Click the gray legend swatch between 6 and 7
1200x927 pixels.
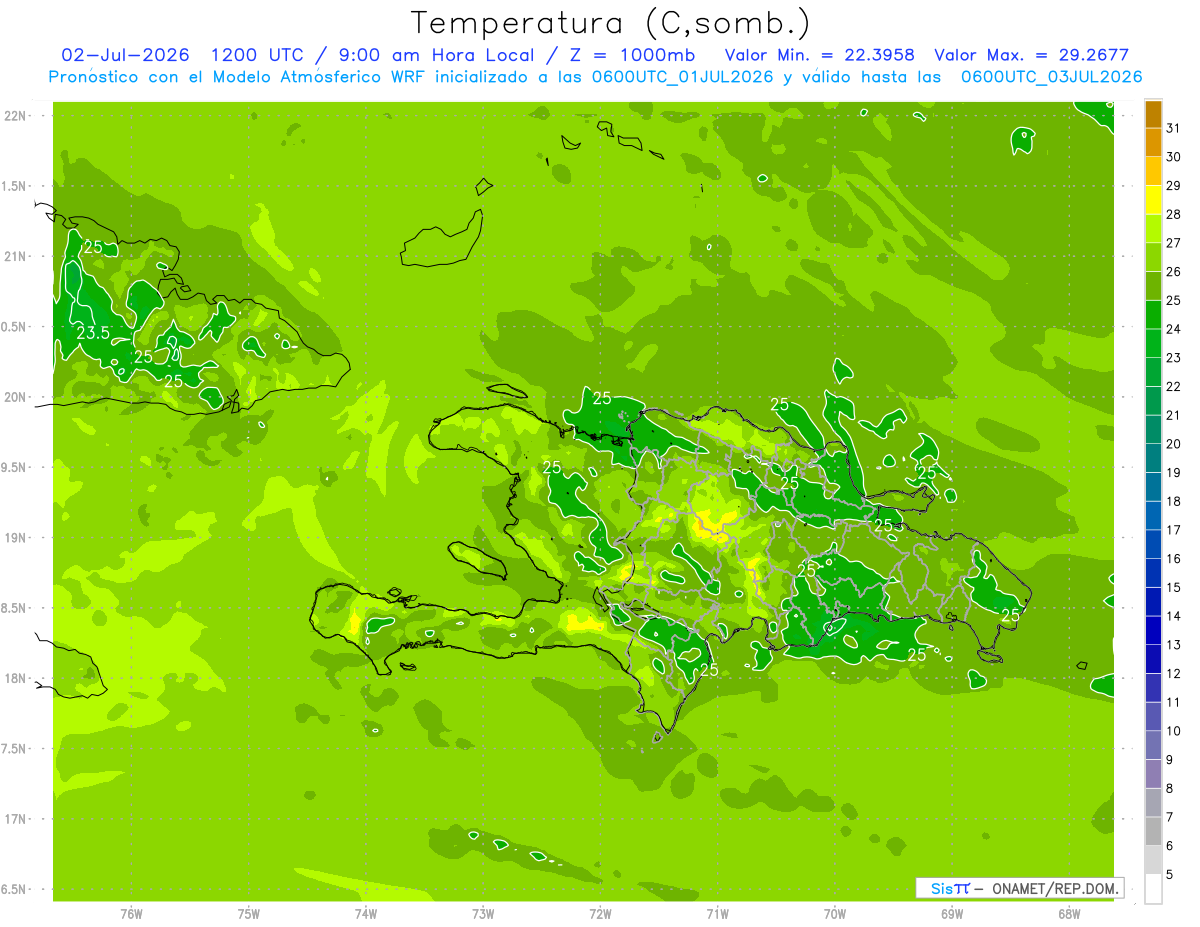tap(1153, 831)
